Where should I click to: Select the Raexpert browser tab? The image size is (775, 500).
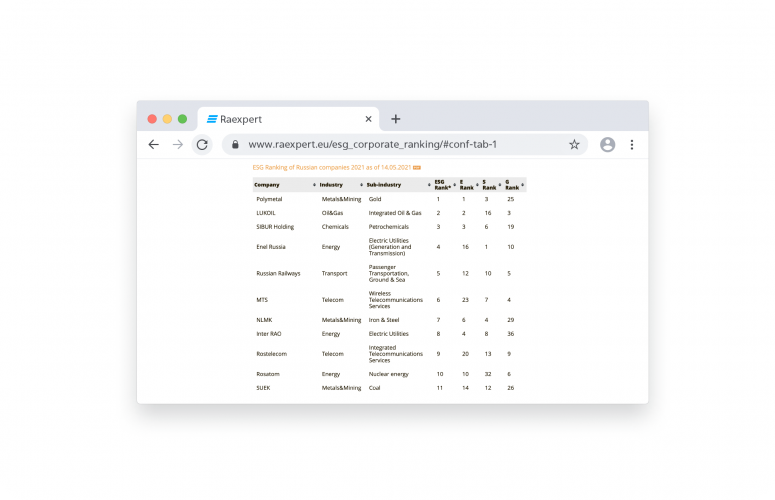pyautogui.click(x=289, y=119)
